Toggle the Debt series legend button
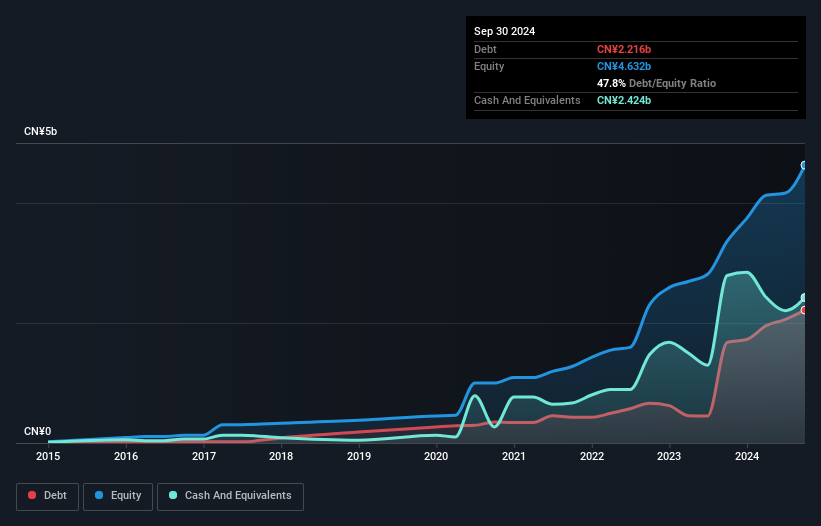821x526 pixels. 47,496
